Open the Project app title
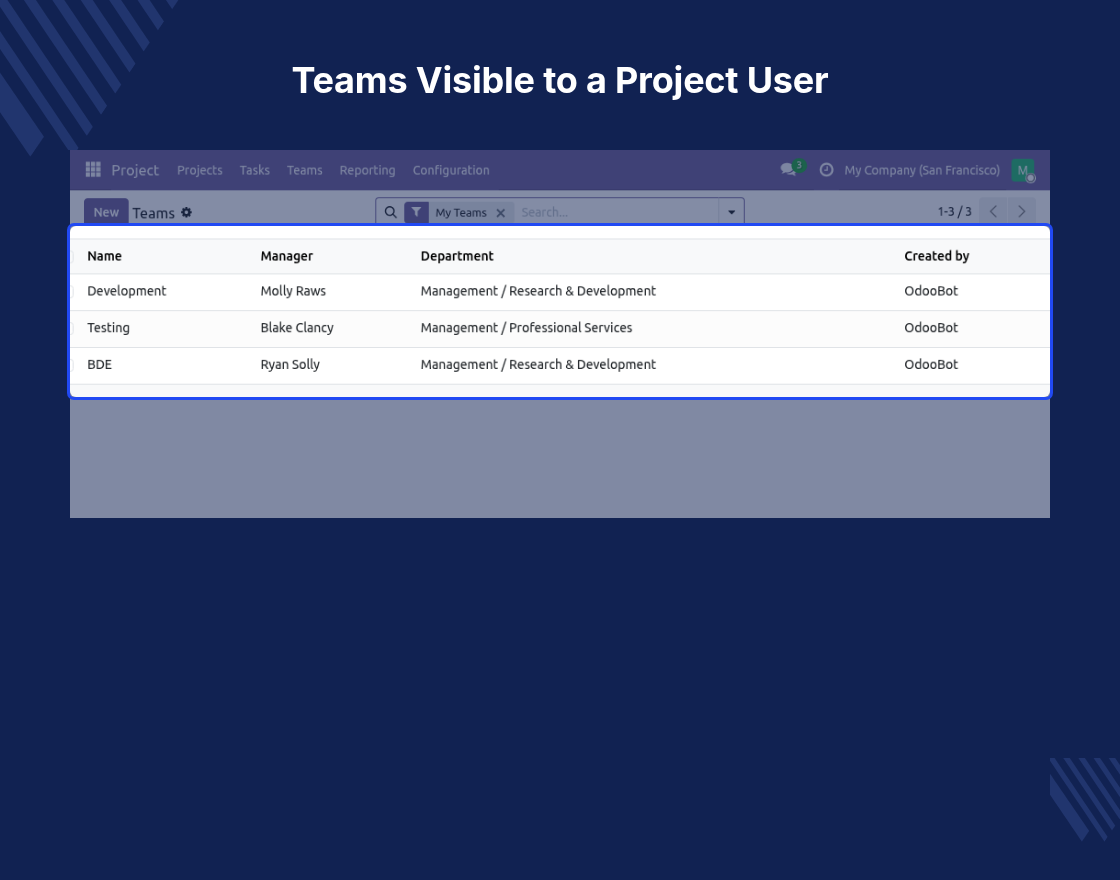The height and width of the screenshot is (880, 1120). coord(135,170)
